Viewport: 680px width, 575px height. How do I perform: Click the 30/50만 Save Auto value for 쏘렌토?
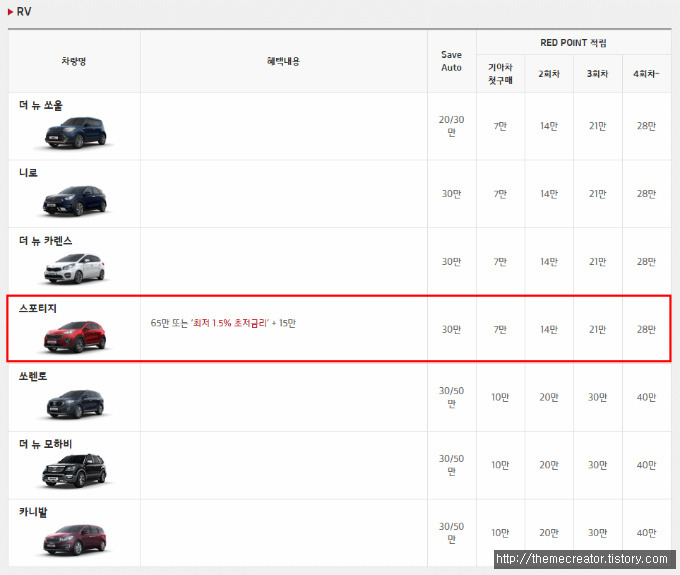[x=451, y=397]
